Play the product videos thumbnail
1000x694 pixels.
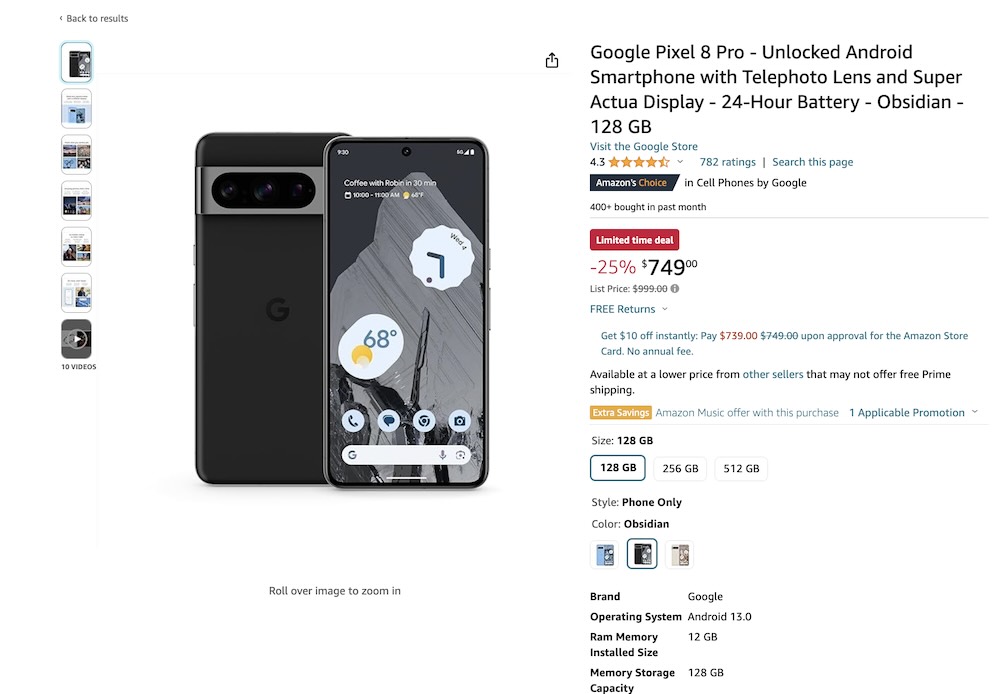pos(76,339)
